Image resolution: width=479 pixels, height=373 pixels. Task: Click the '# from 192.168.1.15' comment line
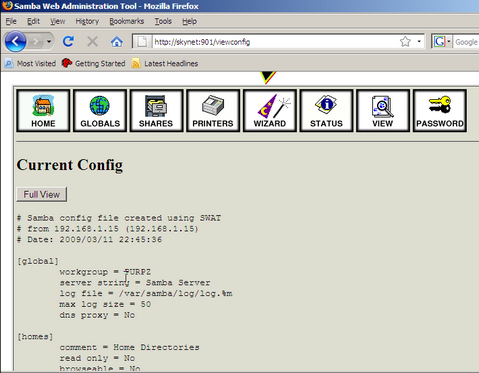108,229
